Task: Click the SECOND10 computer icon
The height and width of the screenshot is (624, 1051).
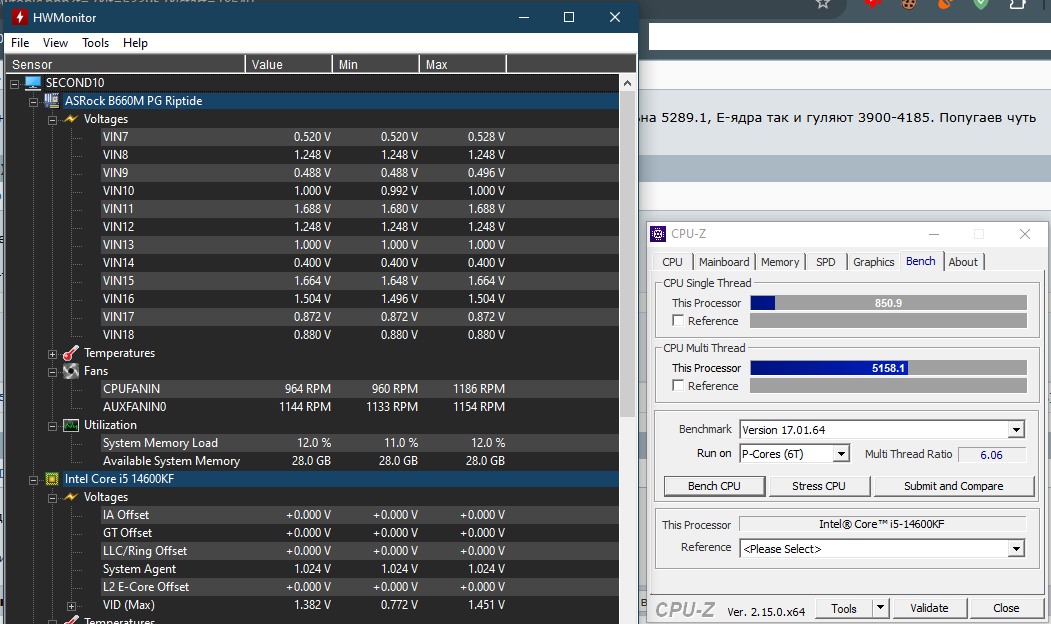Action: (x=33, y=82)
